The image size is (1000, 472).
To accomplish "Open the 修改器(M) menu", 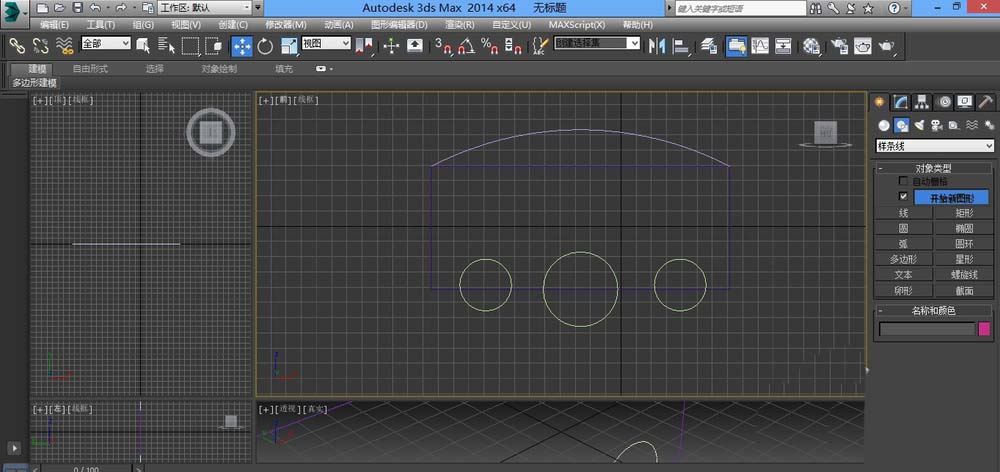I will tap(286, 24).
